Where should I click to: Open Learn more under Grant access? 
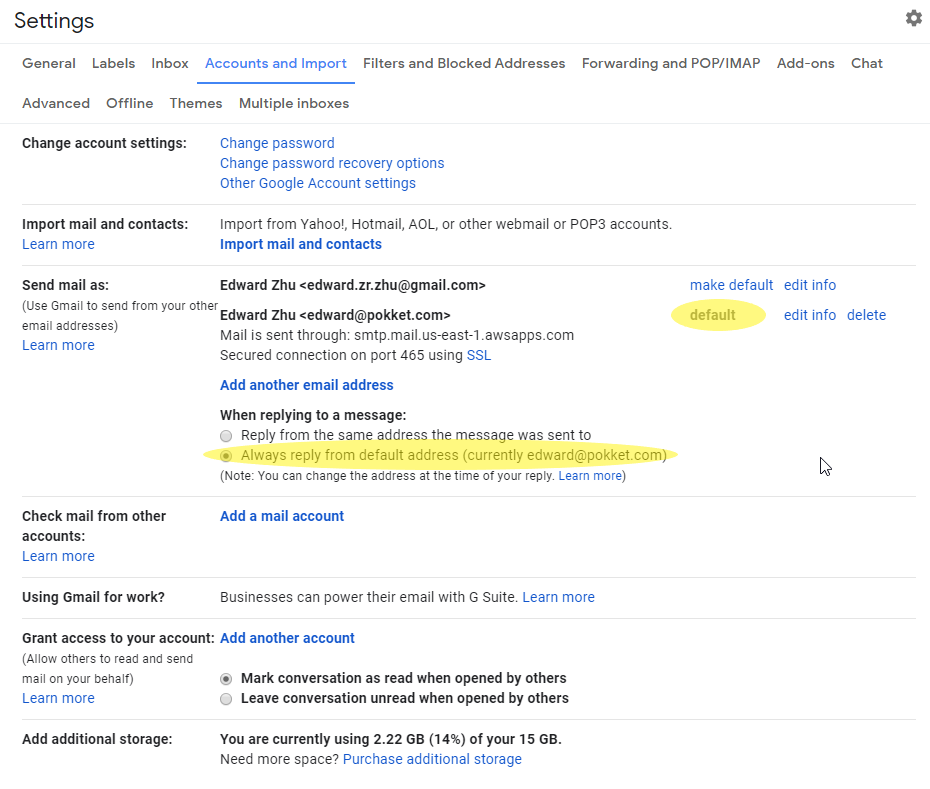pyautogui.click(x=58, y=699)
